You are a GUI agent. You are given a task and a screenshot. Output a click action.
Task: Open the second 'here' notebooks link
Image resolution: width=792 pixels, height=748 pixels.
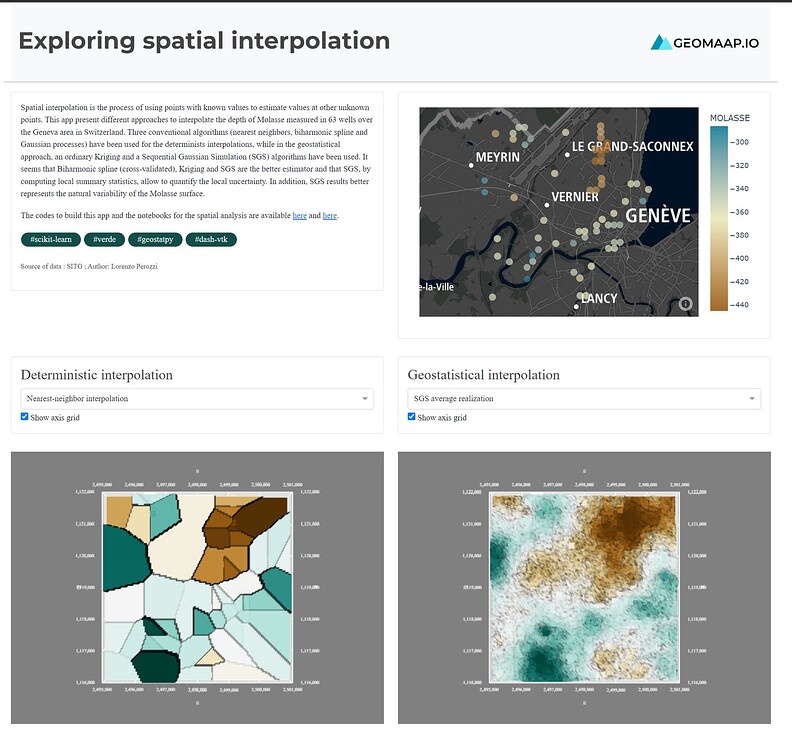pyautogui.click(x=330, y=216)
